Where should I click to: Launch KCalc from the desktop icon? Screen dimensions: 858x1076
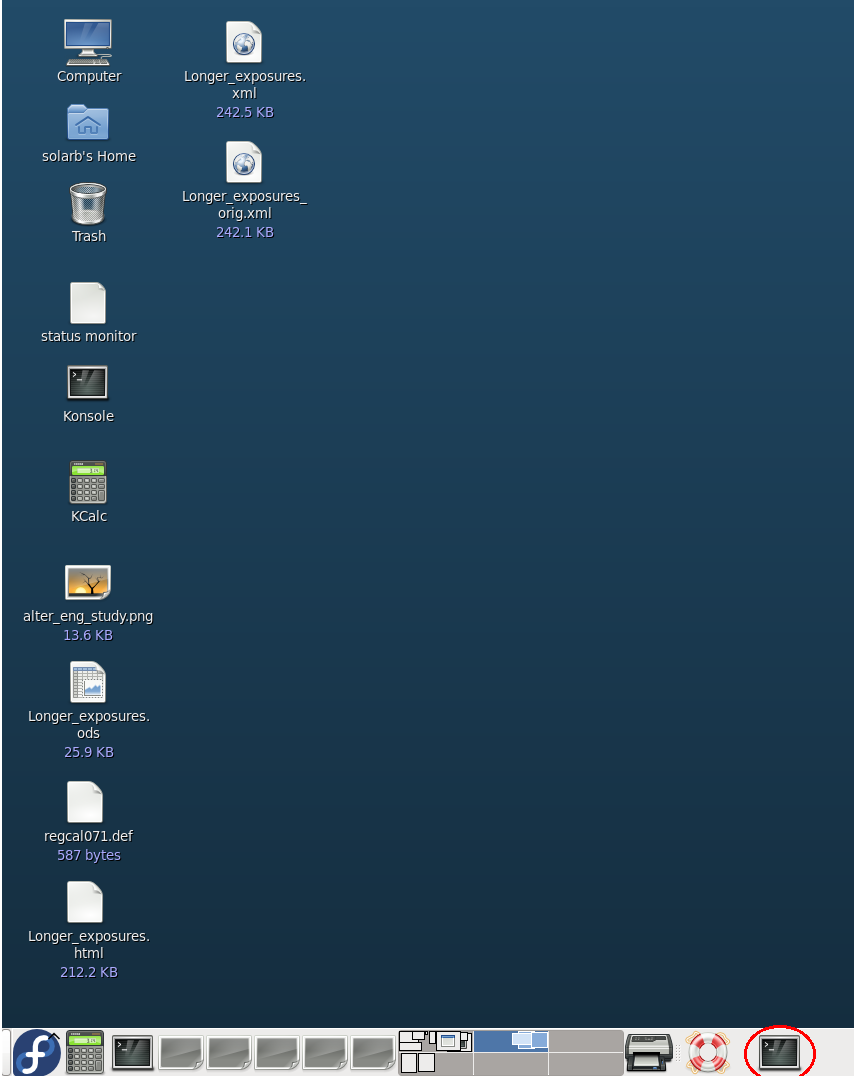tap(88, 482)
